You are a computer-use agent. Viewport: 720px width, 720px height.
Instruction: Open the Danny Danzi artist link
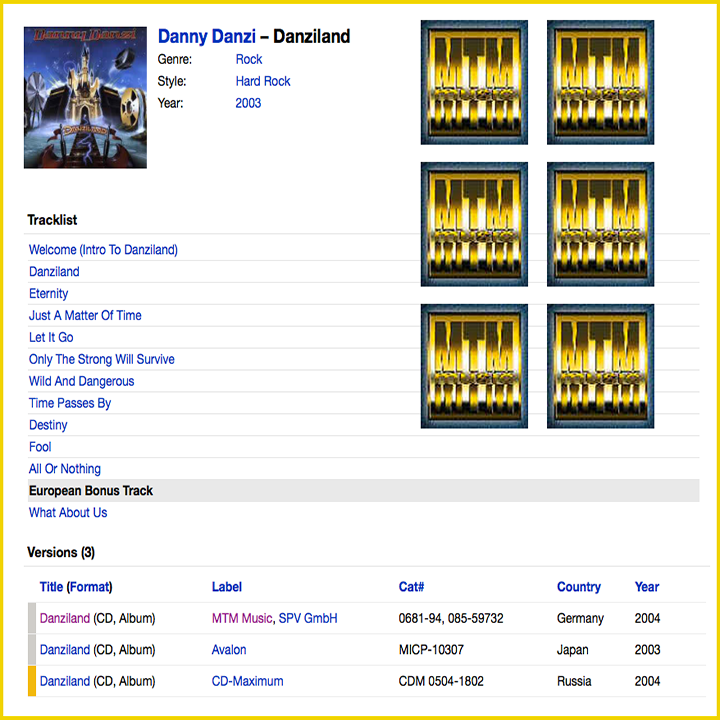pos(206,37)
